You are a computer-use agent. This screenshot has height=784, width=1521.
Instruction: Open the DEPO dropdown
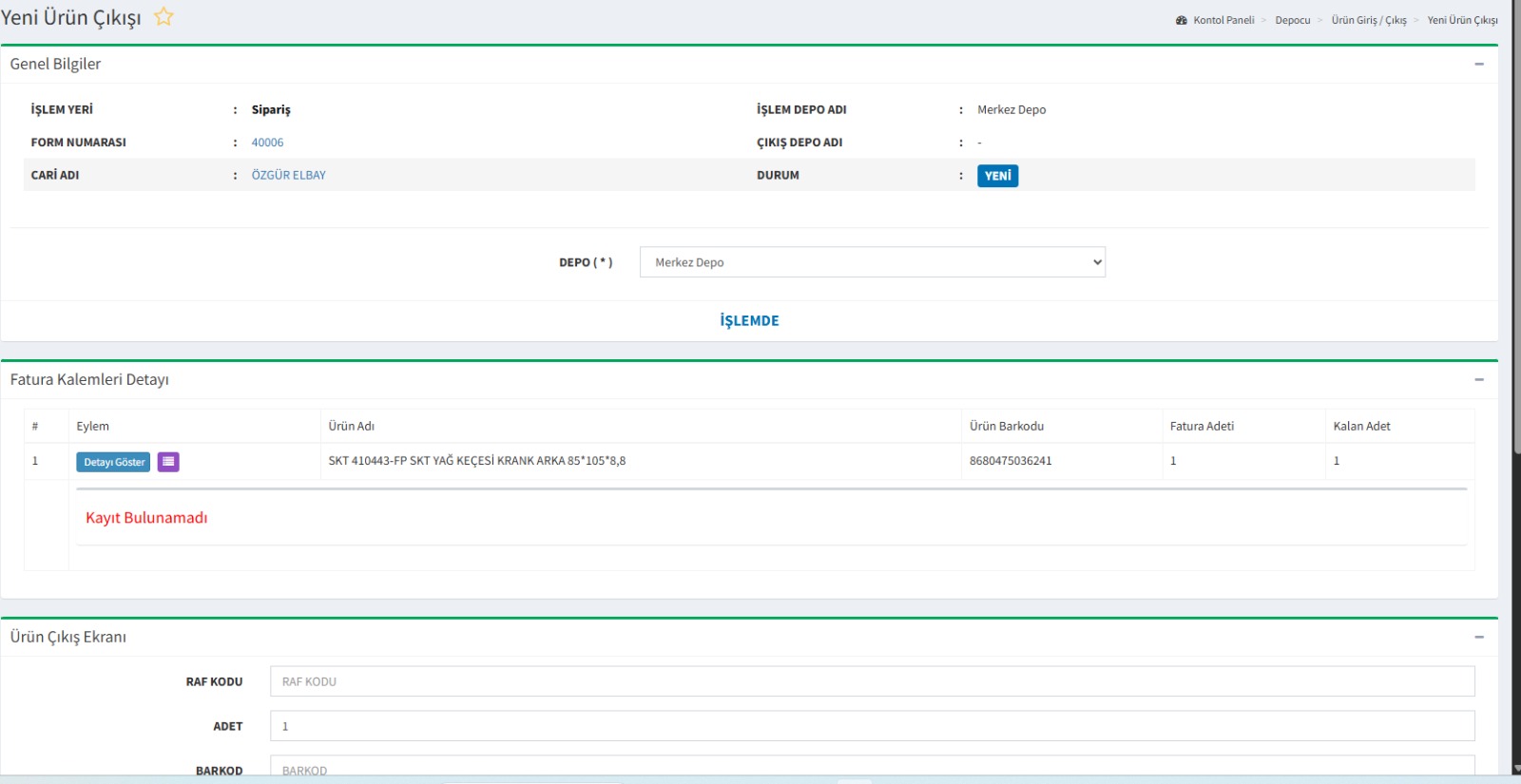coord(872,262)
